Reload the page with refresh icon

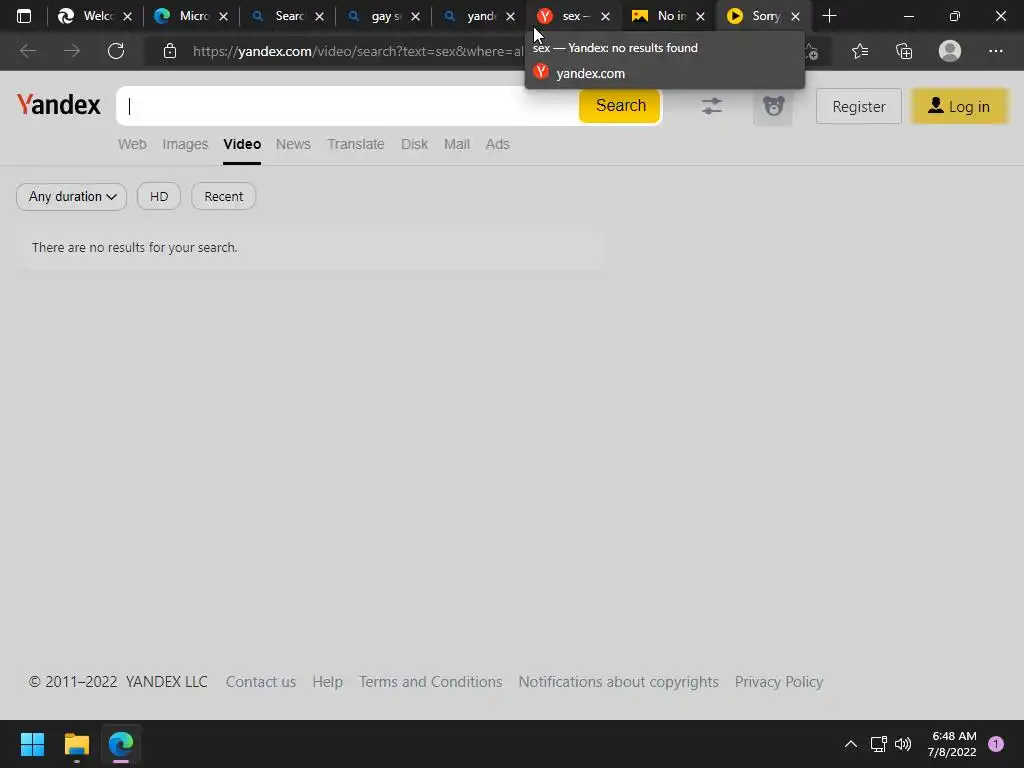(116, 51)
